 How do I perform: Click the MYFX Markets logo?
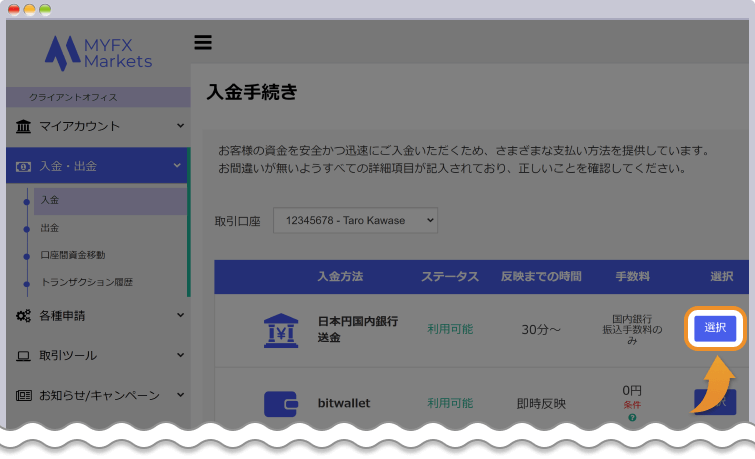click(99, 53)
